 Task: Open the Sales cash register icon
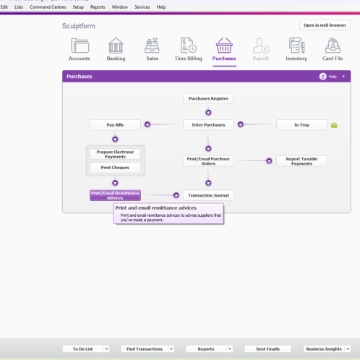coord(152,46)
